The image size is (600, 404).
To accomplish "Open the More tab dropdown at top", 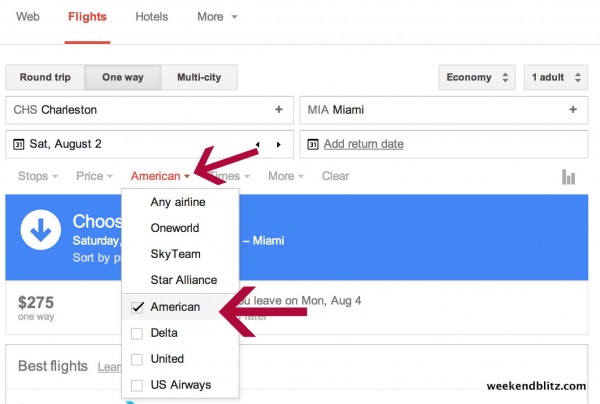I will click(x=217, y=17).
